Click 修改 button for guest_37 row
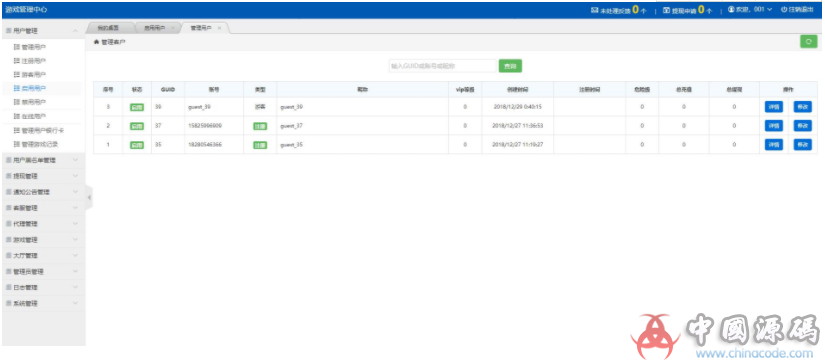 coord(802,126)
